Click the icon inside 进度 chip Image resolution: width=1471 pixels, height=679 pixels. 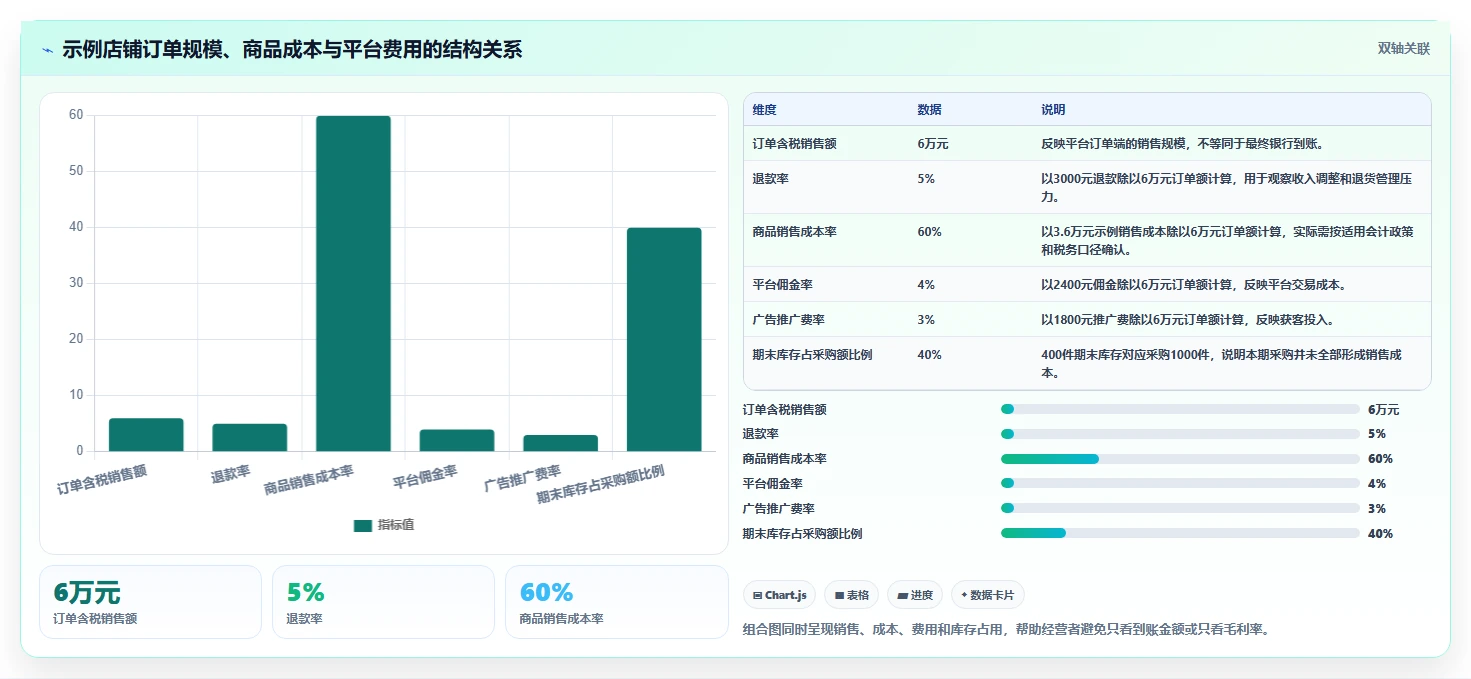pos(902,595)
